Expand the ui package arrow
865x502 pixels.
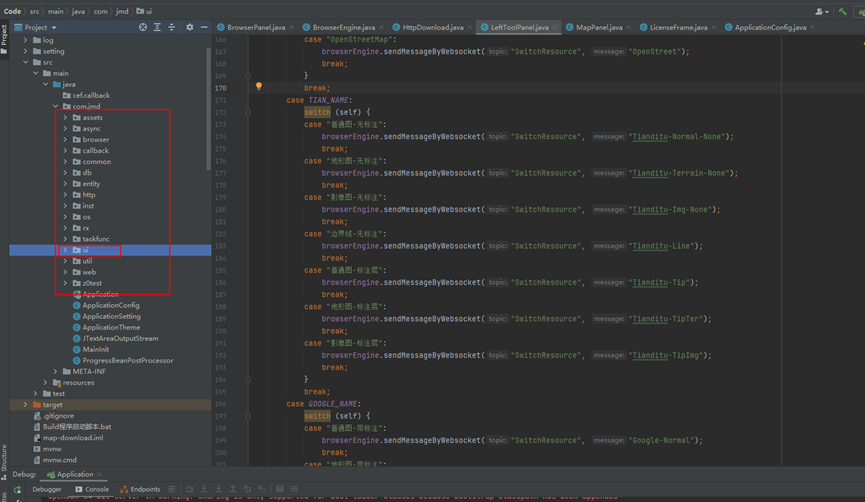tap(65, 250)
